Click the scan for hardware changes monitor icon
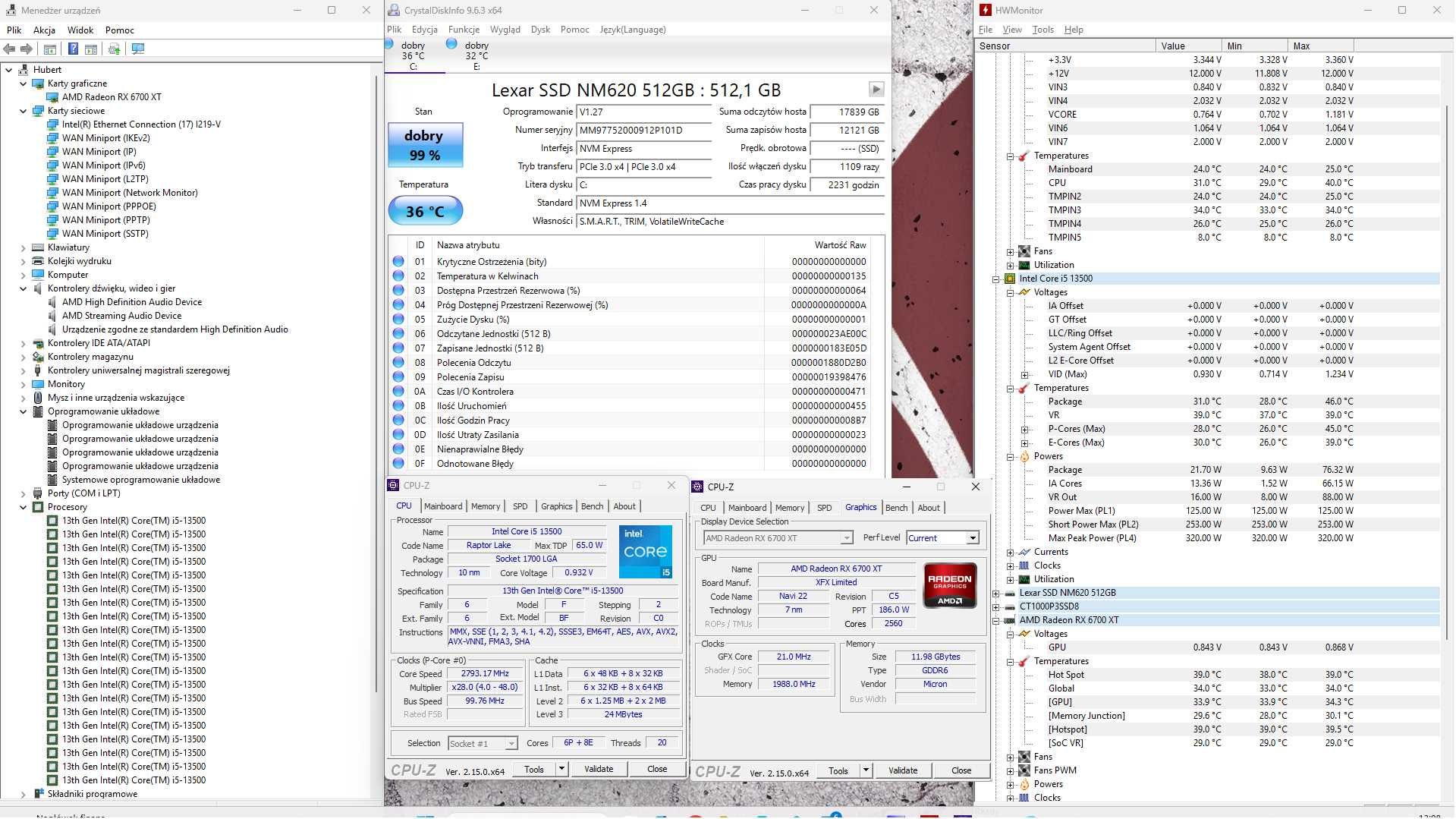1456x819 pixels. 138,49
